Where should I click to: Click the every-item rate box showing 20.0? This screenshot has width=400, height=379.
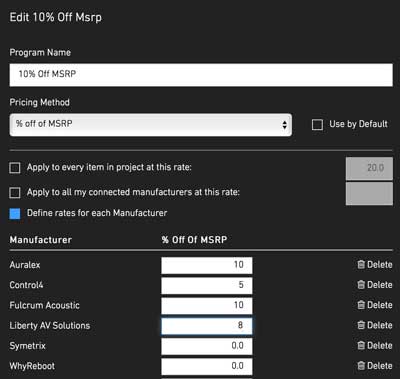369,168
